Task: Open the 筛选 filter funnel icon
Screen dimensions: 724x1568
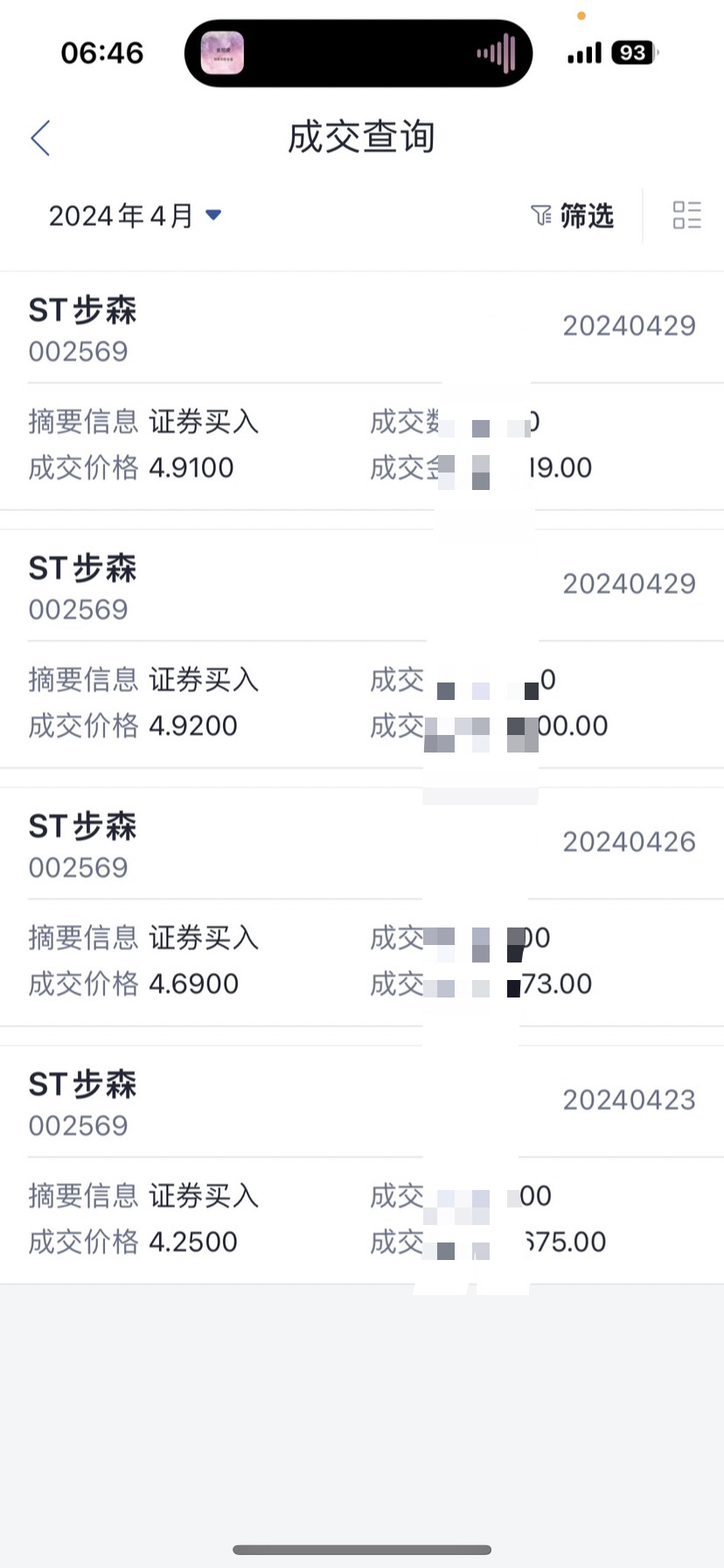Action: (541, 215)
